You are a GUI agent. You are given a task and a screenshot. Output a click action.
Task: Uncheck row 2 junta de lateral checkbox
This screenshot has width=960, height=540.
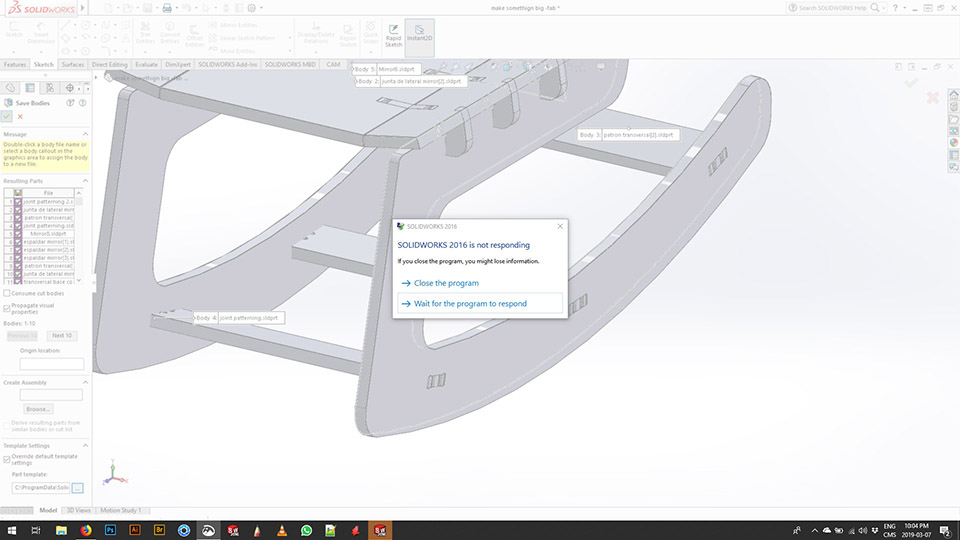tap(18, 209)
